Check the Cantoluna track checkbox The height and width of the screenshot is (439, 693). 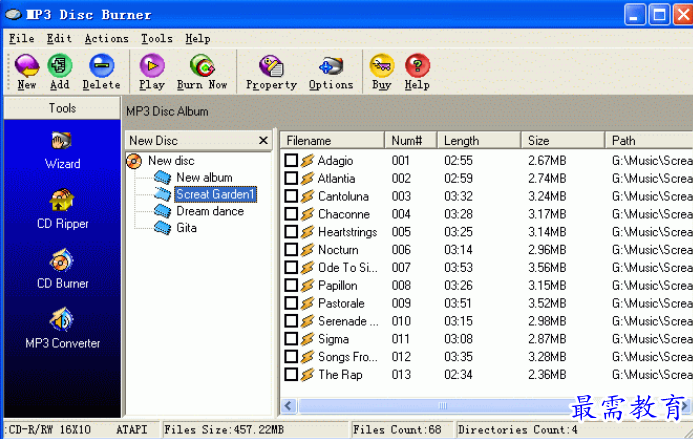291,196
